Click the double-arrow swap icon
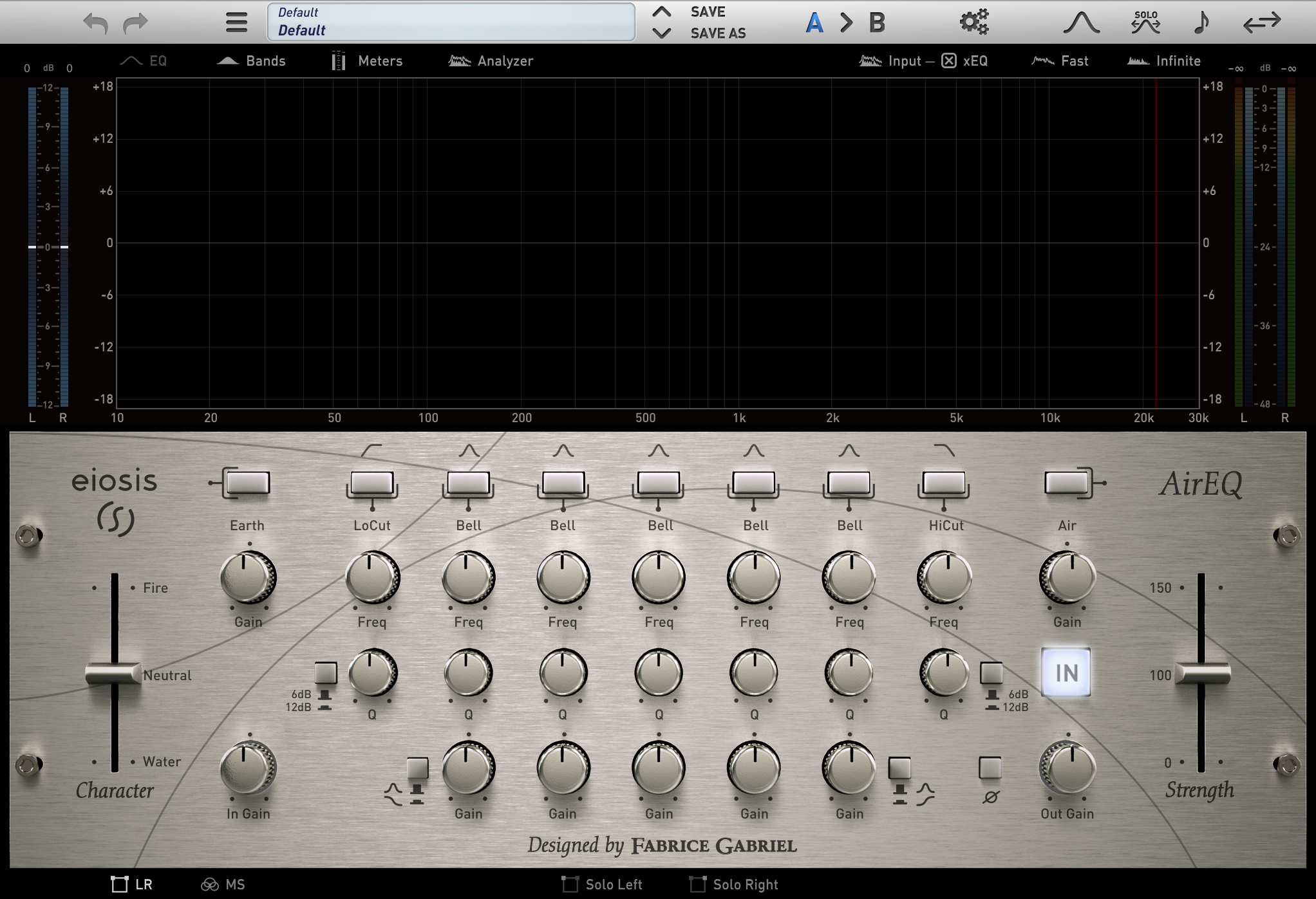 pyautogui.click(x=1262, y=23)
